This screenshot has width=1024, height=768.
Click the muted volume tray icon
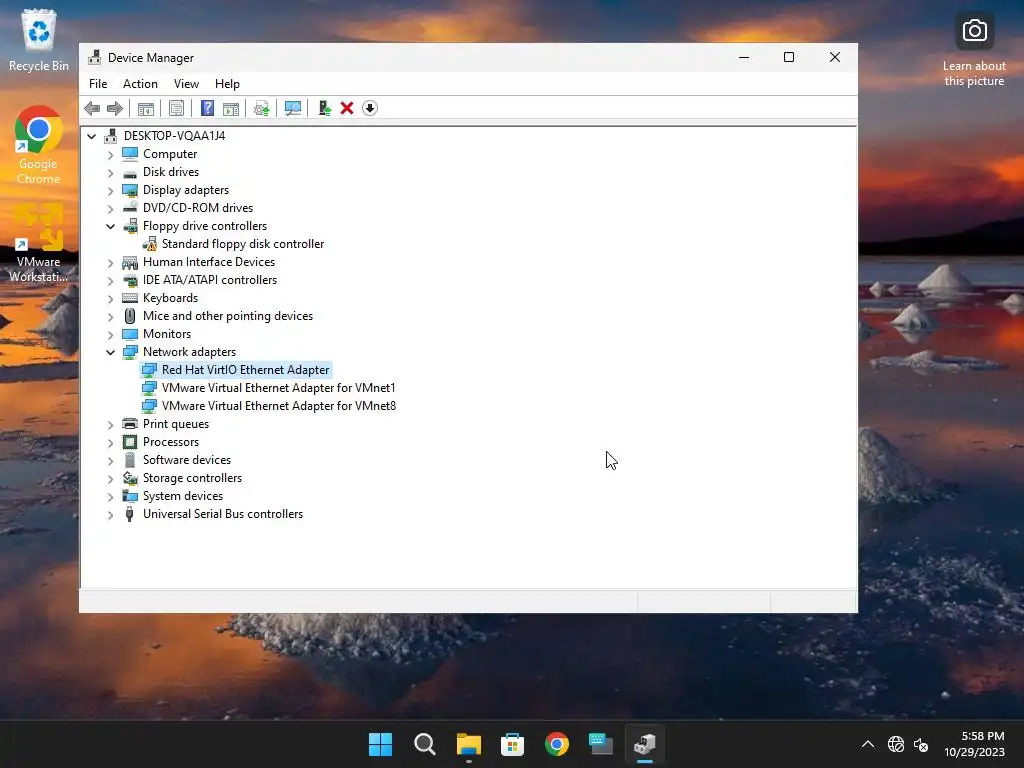tap(921, 744)
